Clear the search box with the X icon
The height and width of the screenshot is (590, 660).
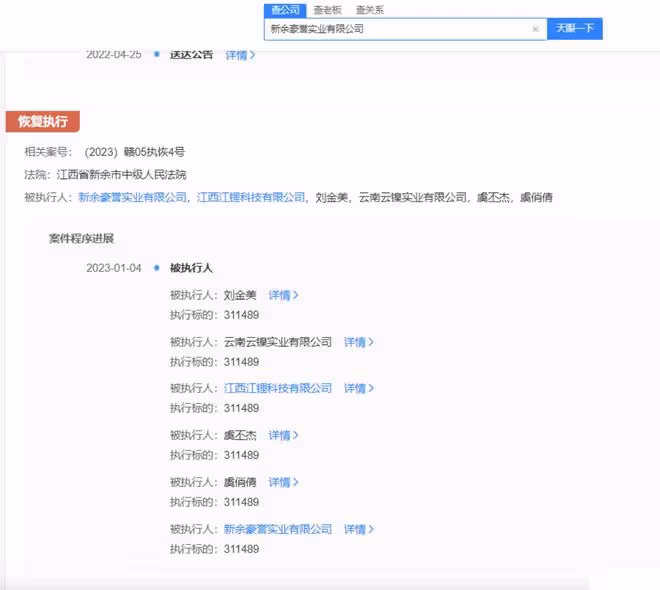535,29
